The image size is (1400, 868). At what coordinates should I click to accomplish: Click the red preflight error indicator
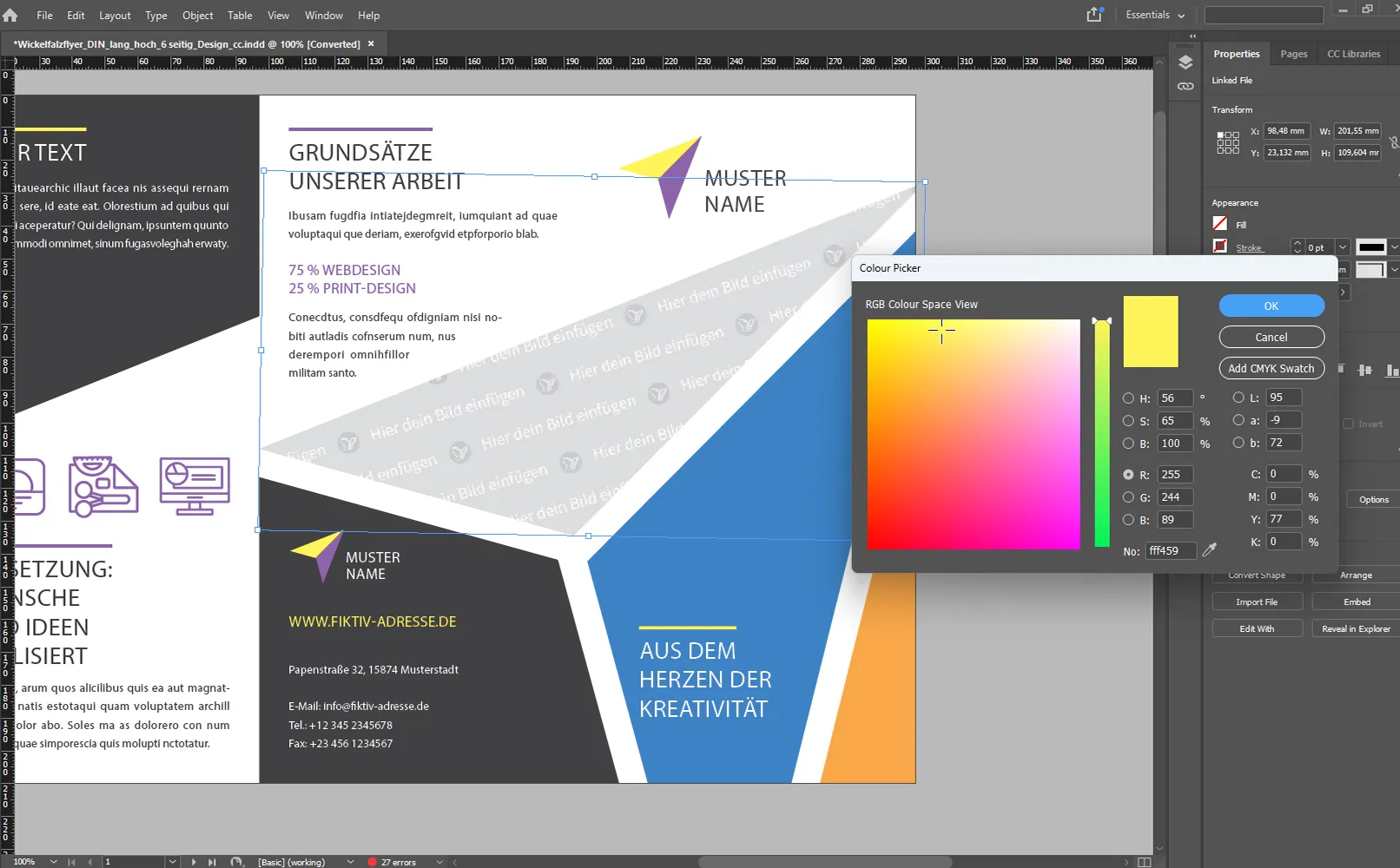pos(372,862)
